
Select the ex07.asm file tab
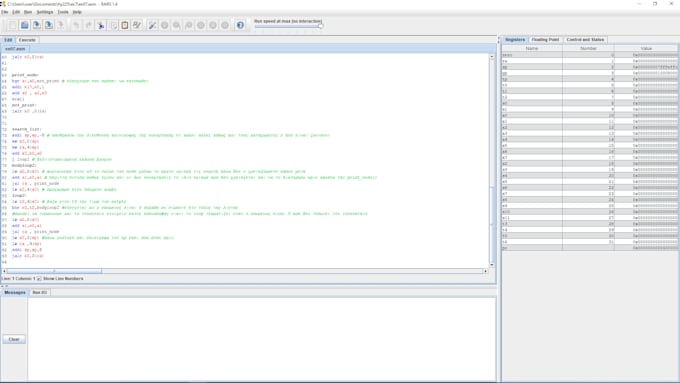pyautogui.click(x=15, y=49)
